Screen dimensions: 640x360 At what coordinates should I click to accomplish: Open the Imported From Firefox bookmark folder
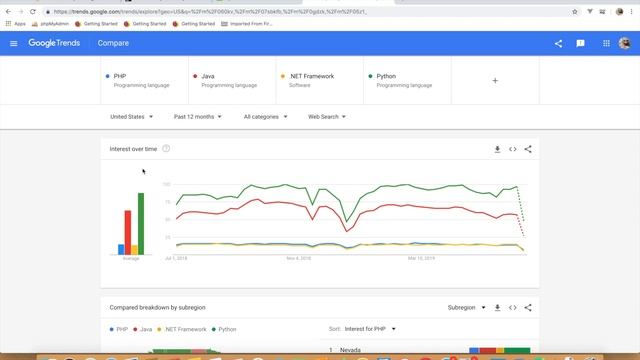tap(247, 24)
